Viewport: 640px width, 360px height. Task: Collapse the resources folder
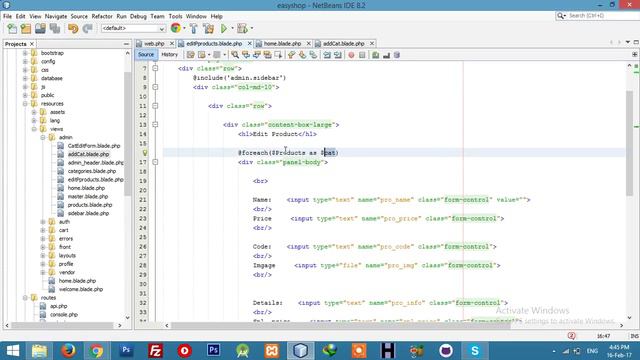click(25, 104)
